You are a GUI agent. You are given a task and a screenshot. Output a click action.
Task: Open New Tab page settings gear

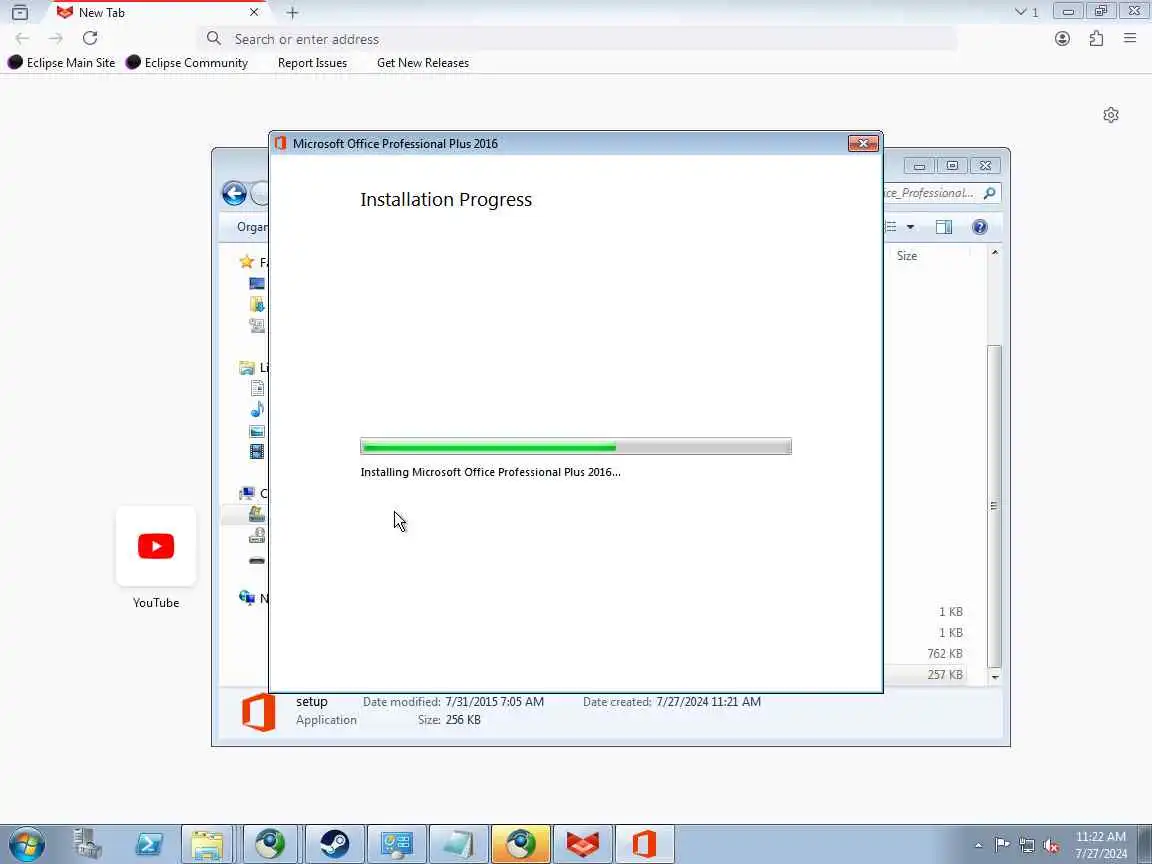click(x=1111, y=115)
